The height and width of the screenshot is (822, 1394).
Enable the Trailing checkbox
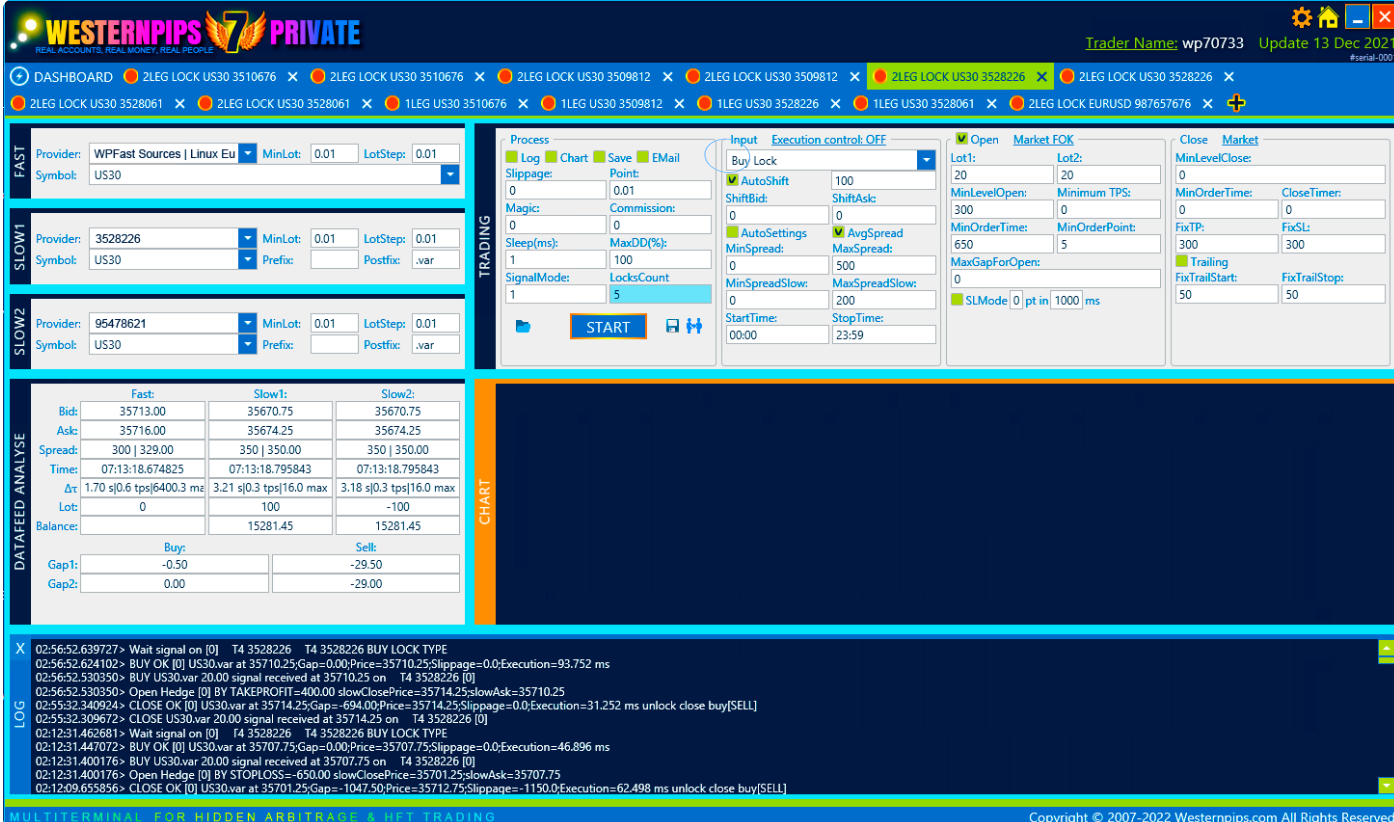tap(1181, 262)
